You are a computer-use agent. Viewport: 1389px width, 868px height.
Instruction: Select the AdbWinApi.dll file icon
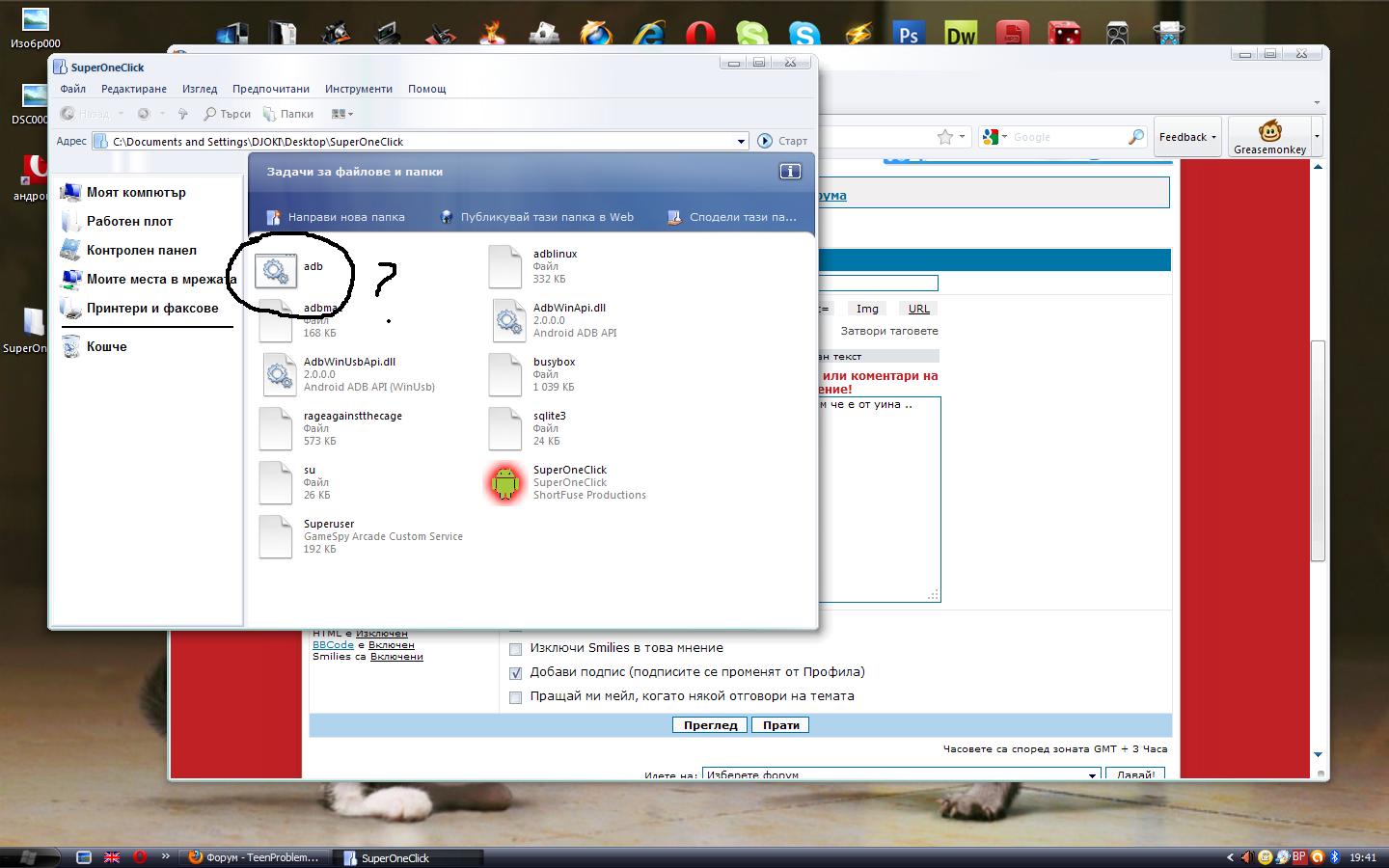click(x=508, y=320)
